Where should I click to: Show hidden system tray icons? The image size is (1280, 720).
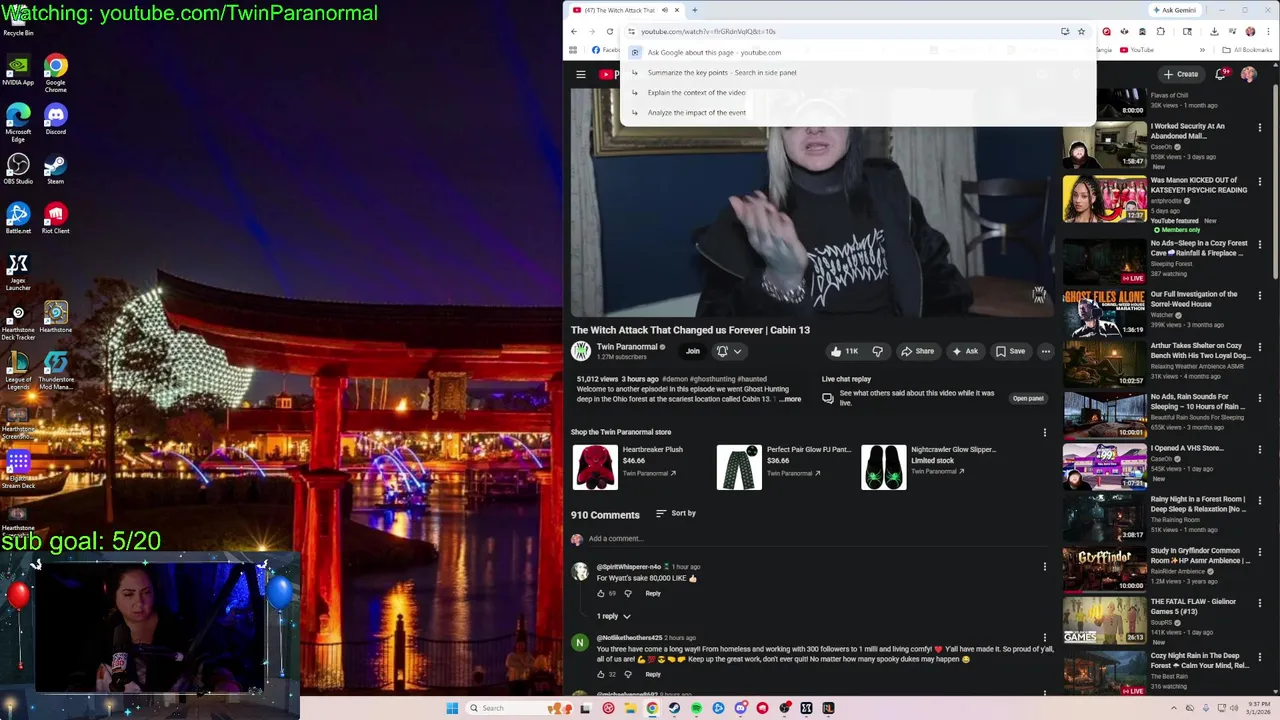point(1175,708)
